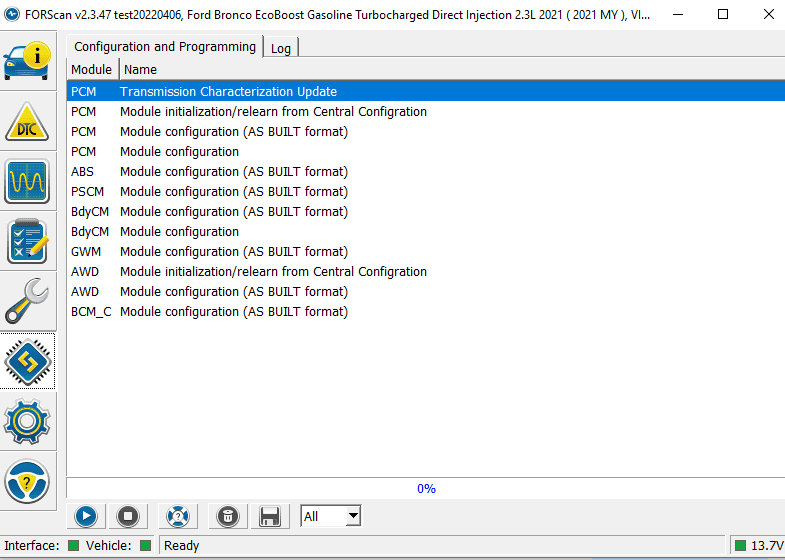
Task: Open the Tests checklist section
Action: (28, 241)
